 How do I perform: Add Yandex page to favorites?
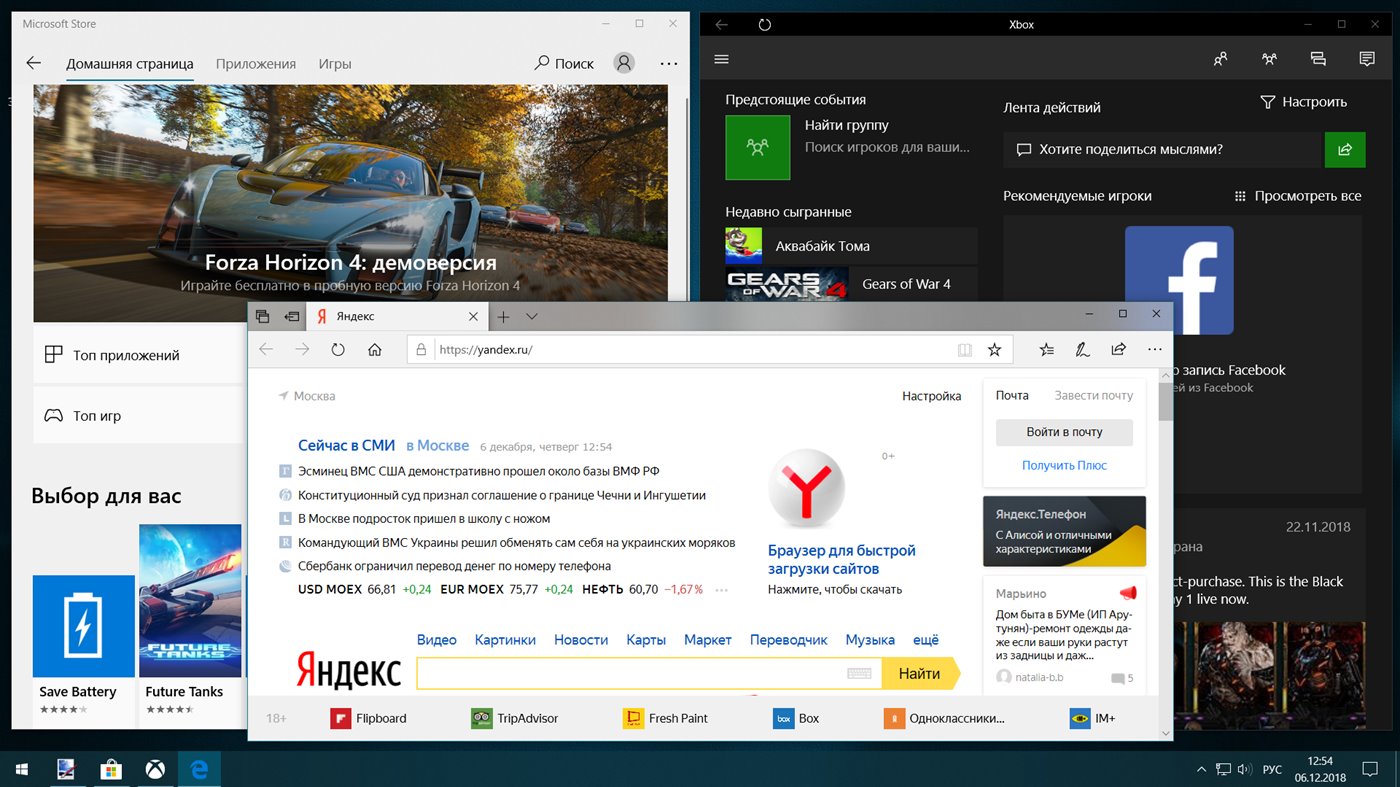[994, 350]
